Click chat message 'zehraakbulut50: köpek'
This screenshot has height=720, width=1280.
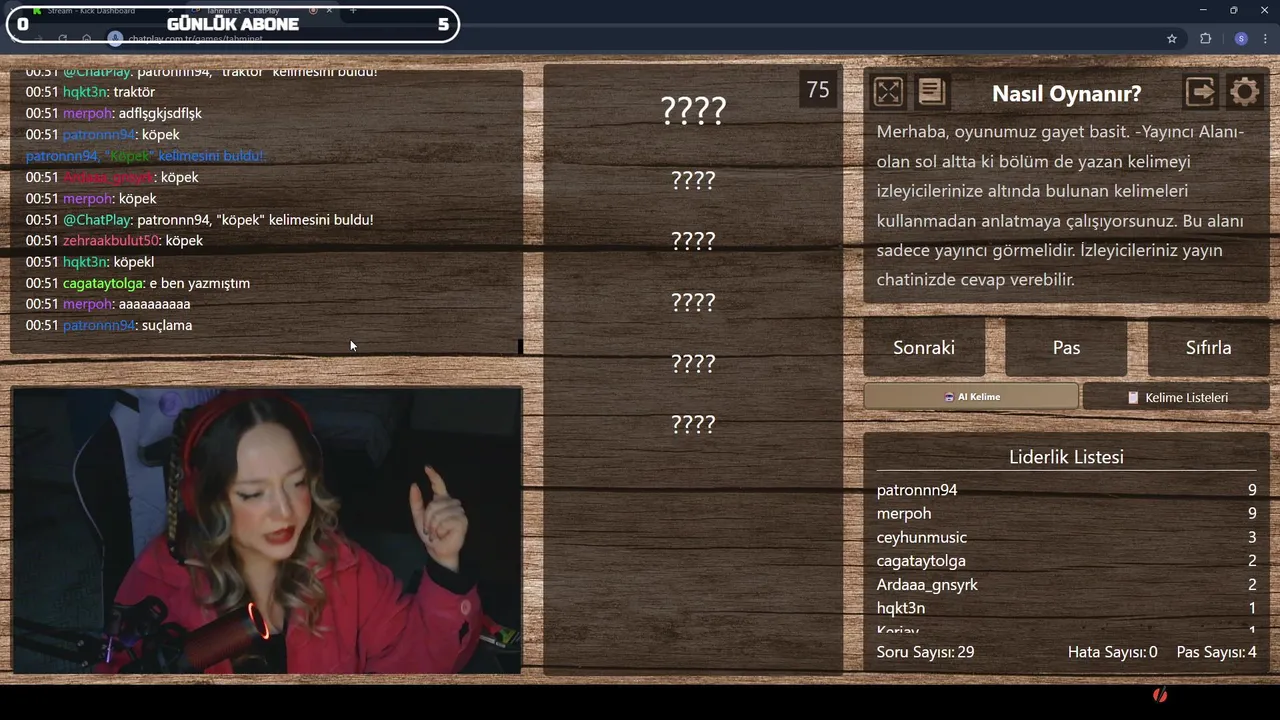pyautogui.click(x=114, y=241)
